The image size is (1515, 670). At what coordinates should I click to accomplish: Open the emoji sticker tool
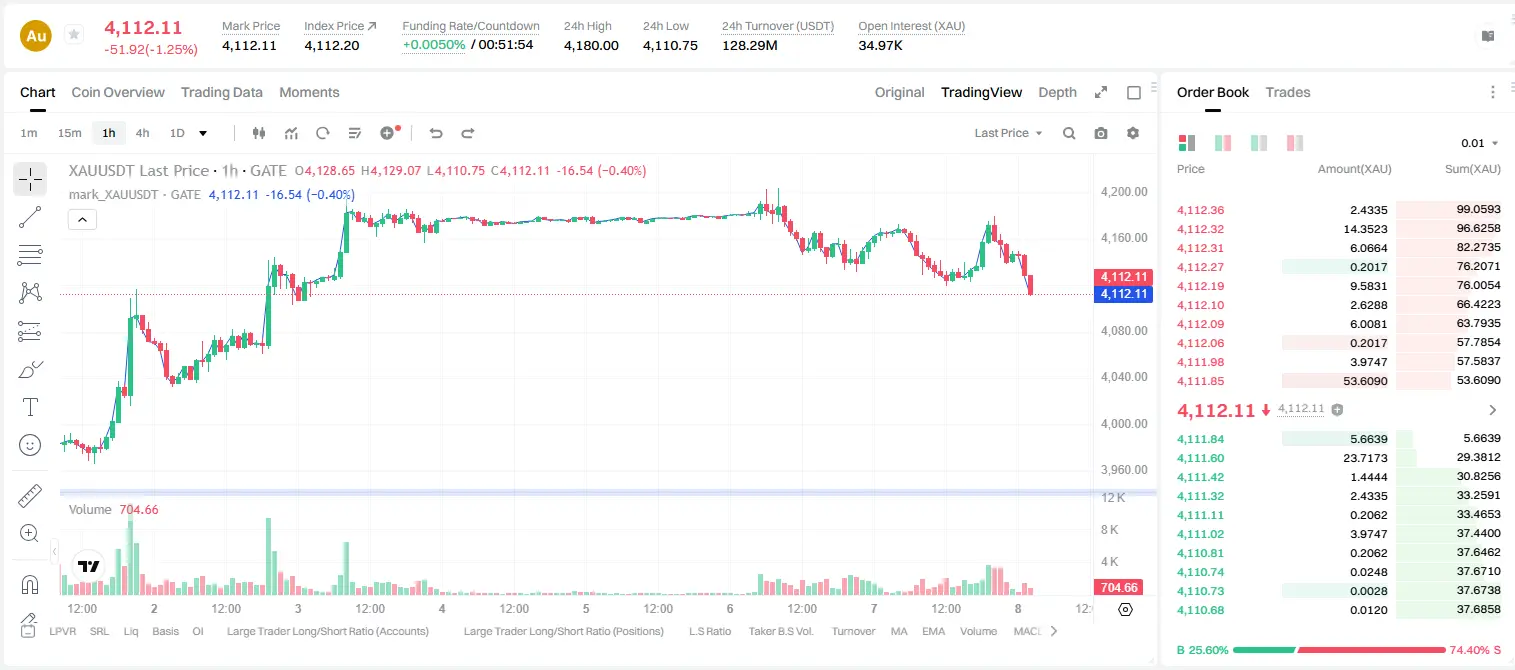pyautogui.click(x=30, y=445)
